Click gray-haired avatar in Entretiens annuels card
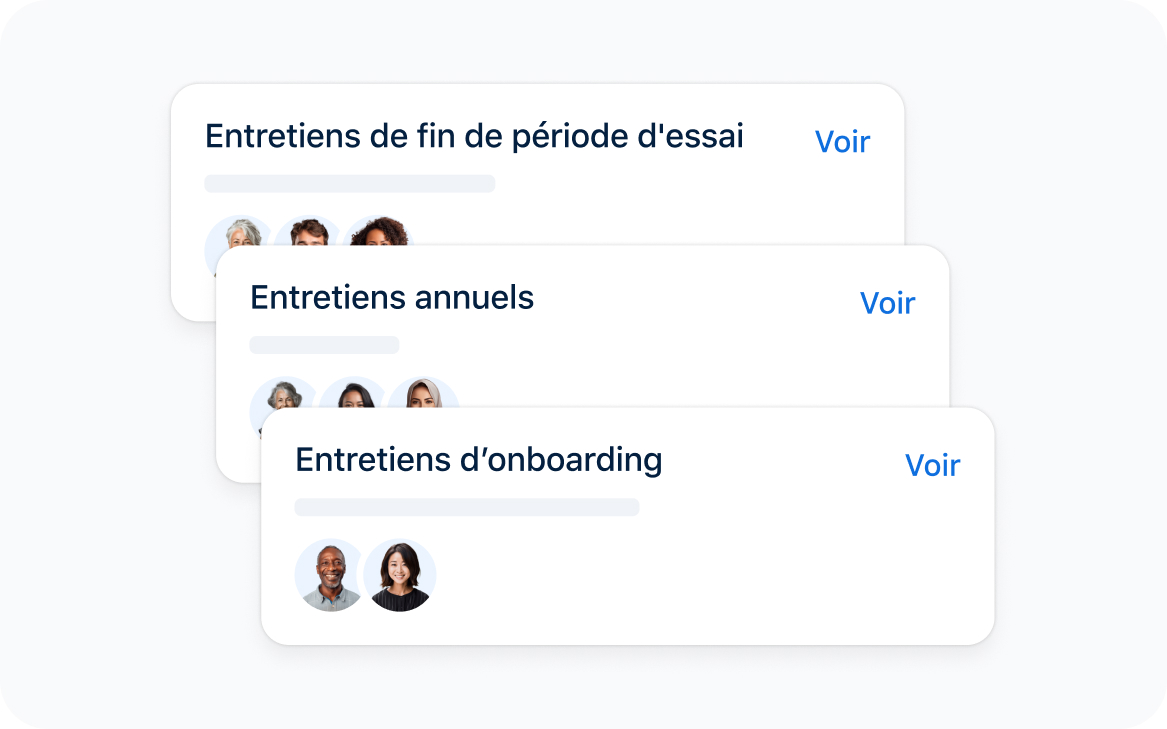Screen dimensions: 1167x729 (x=283, y=393)
